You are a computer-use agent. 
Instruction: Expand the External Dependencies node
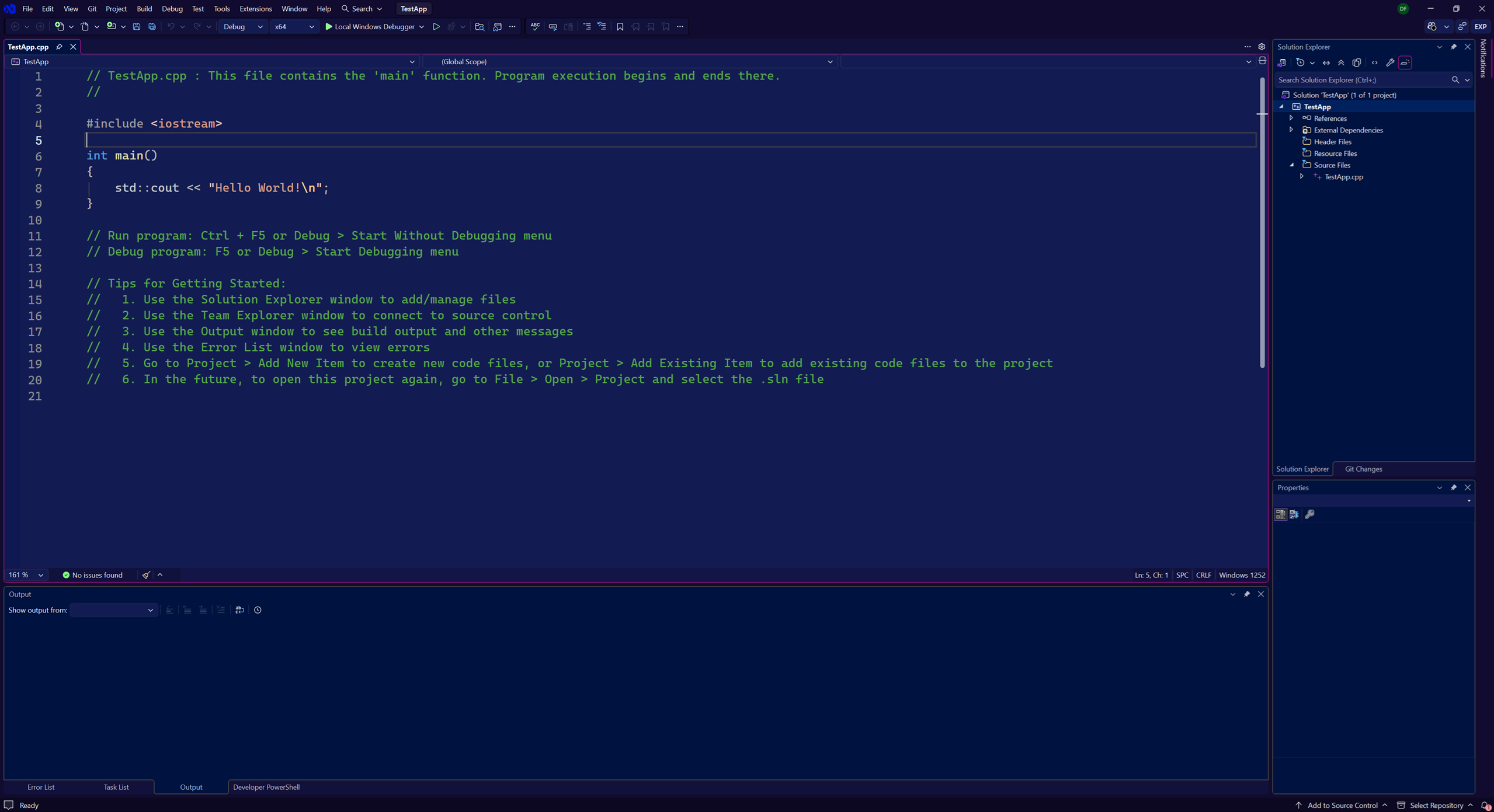coord(1291,130)
